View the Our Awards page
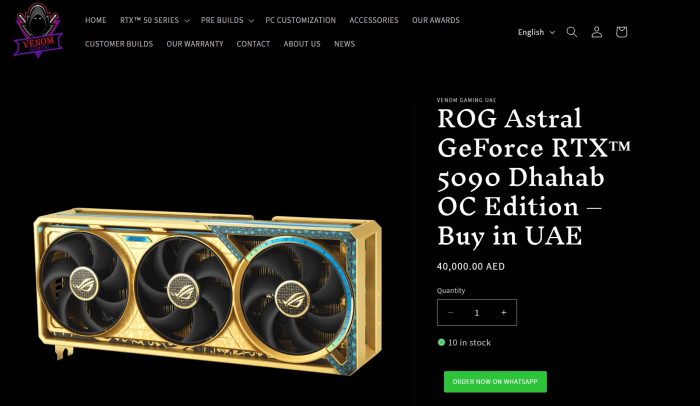This screenshot has width=700, height=406. 436,21
